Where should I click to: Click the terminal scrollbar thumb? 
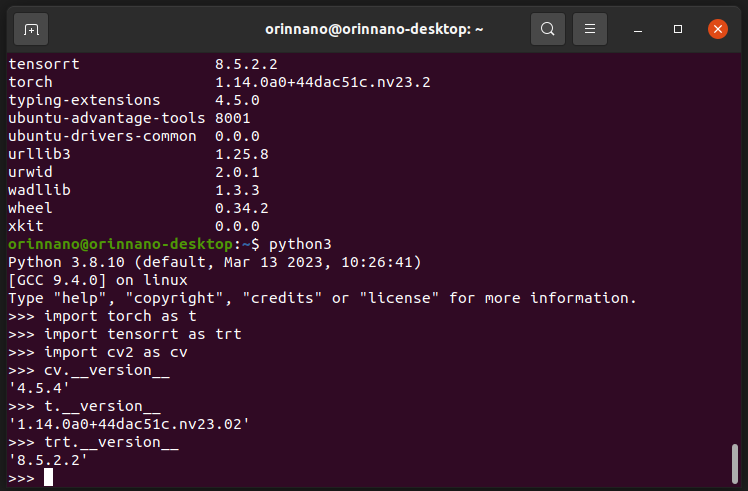[x=737, y=463]
